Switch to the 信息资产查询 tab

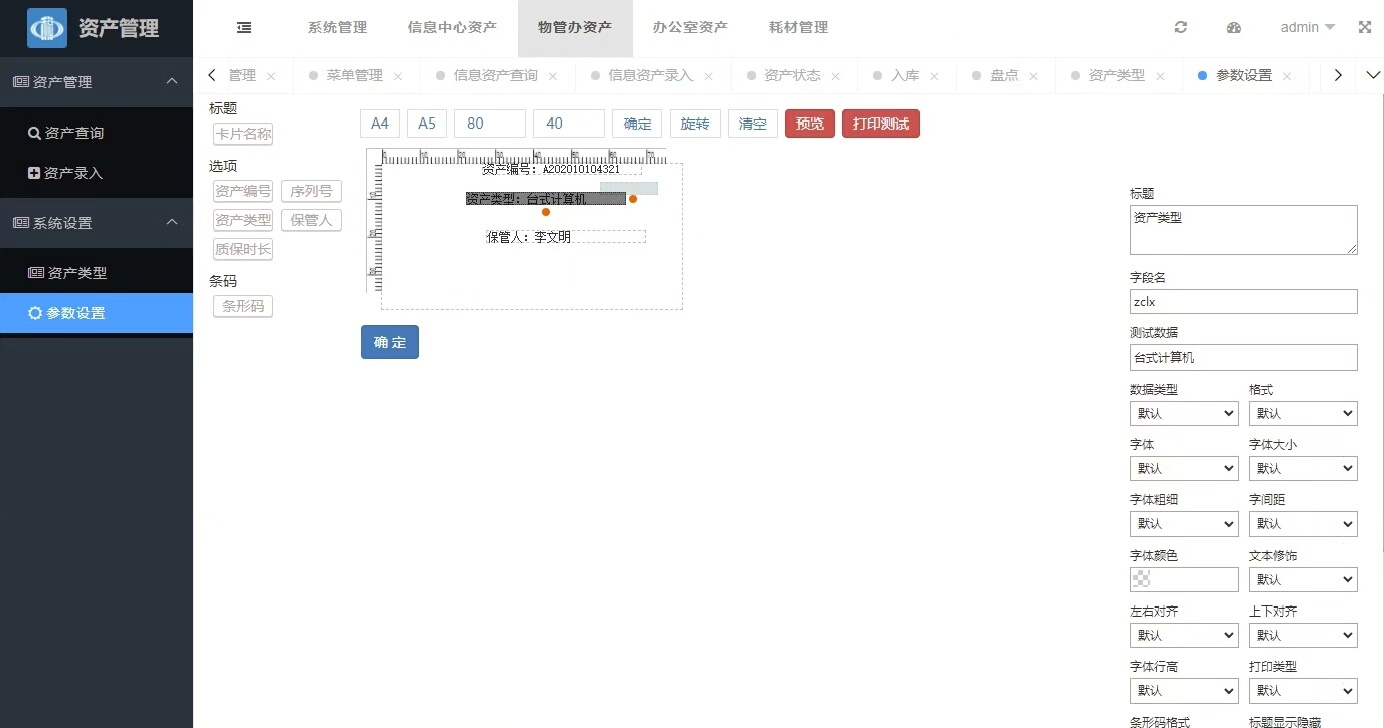(x=495, y=75)
